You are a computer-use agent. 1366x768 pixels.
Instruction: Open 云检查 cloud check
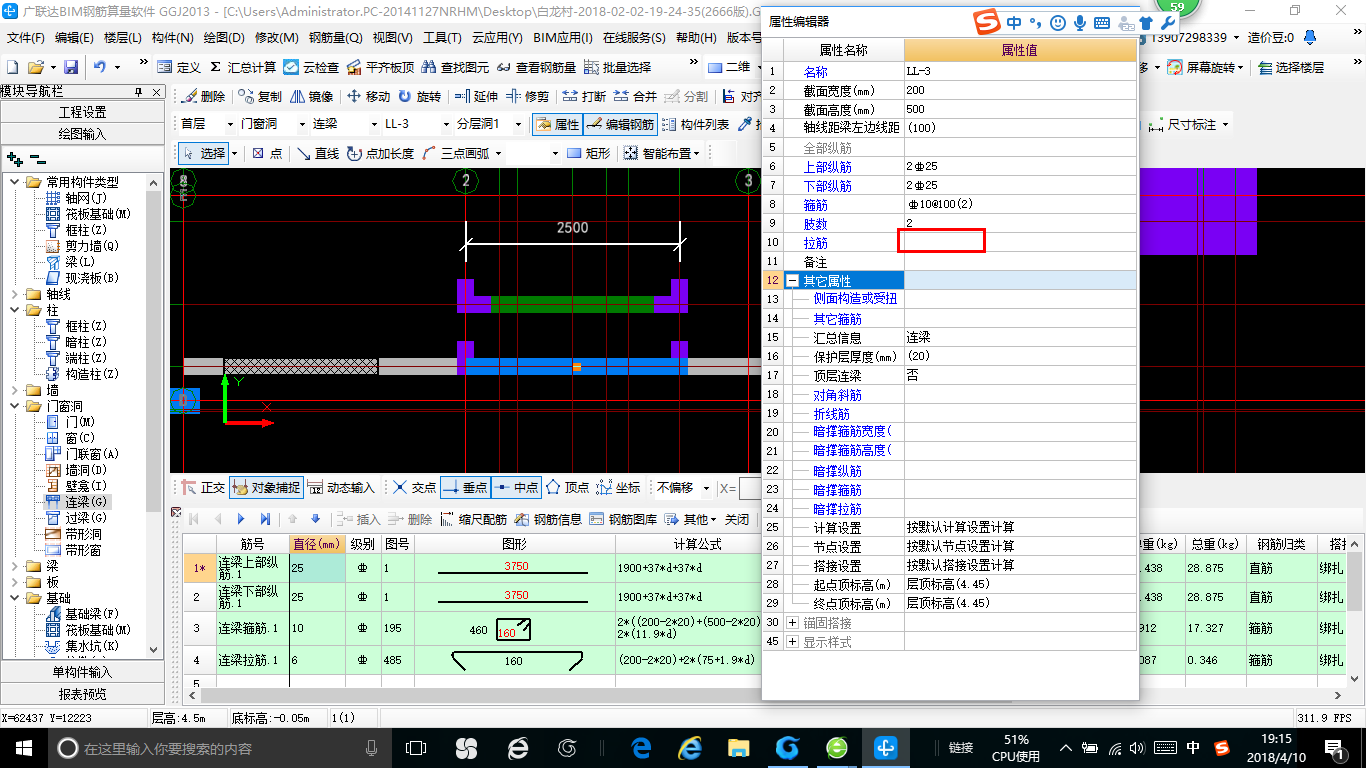[x=311, y=67]
